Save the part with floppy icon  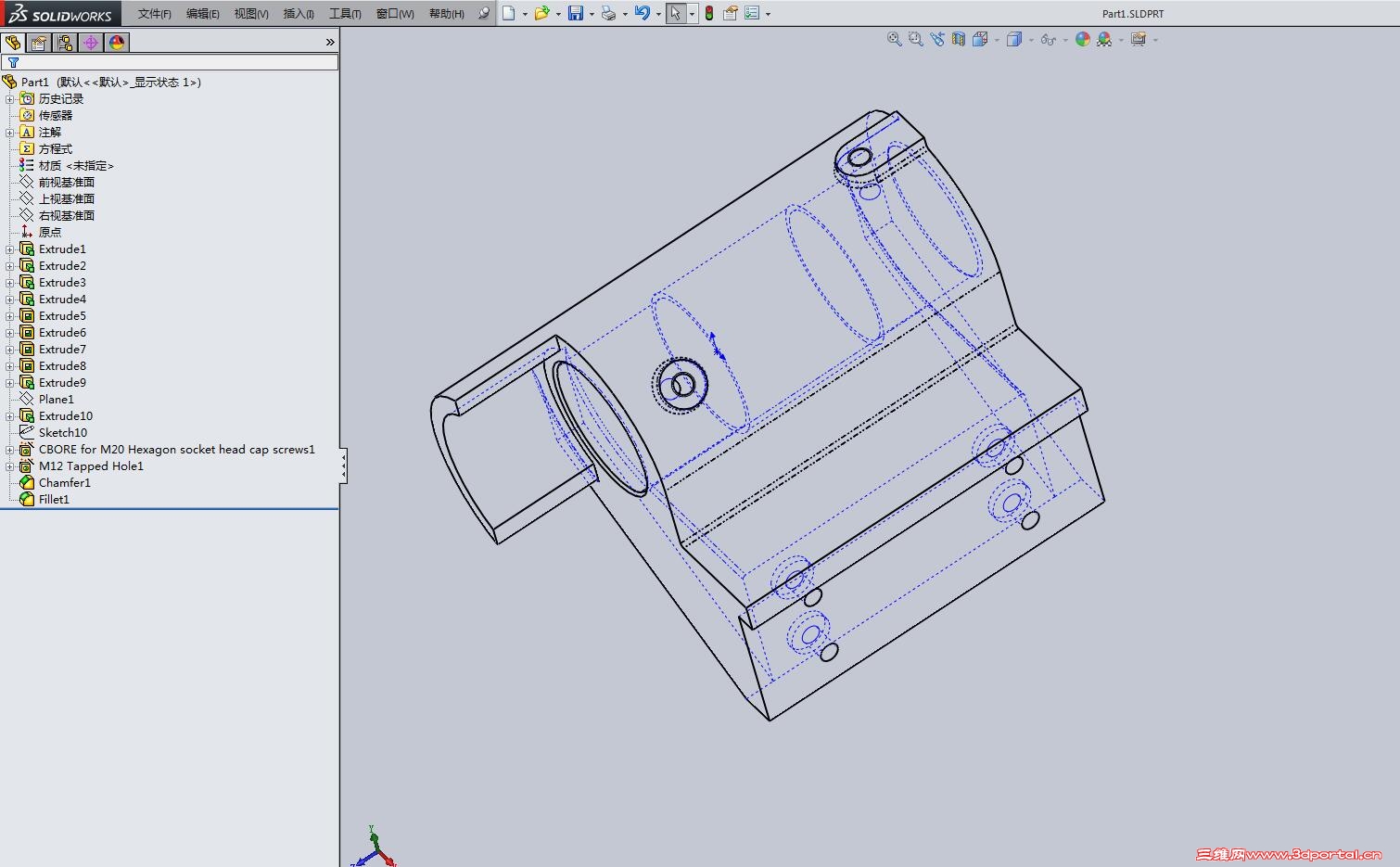click(x=576, y=13)
